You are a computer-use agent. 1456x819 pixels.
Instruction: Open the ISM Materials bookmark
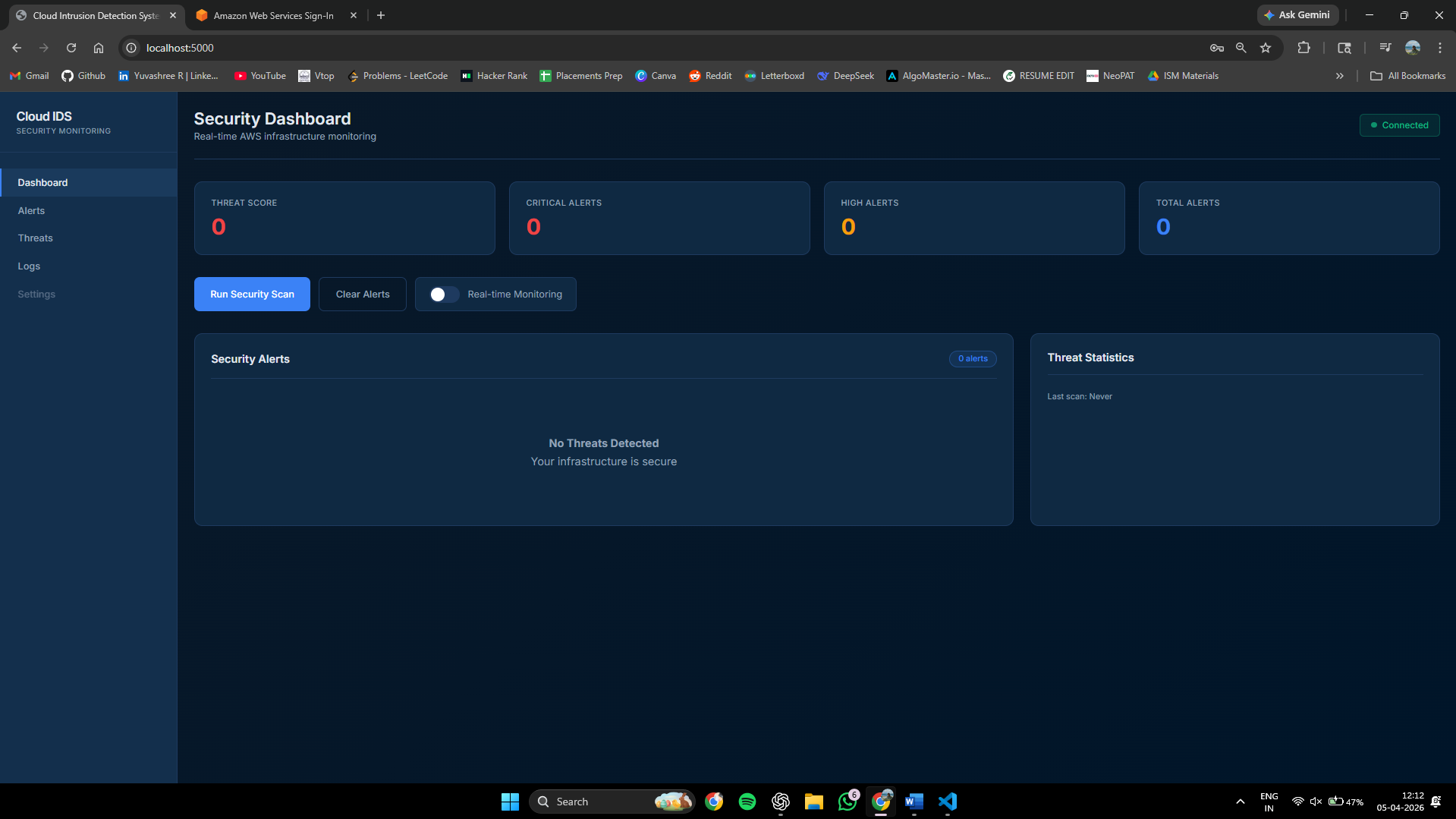click(x=1183, y=76)
